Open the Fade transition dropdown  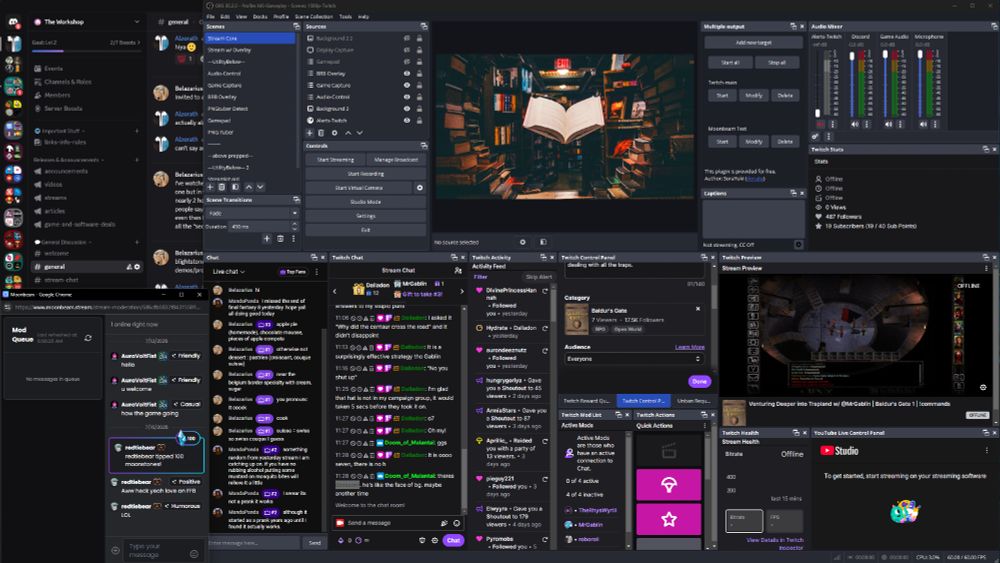[253, 213]
